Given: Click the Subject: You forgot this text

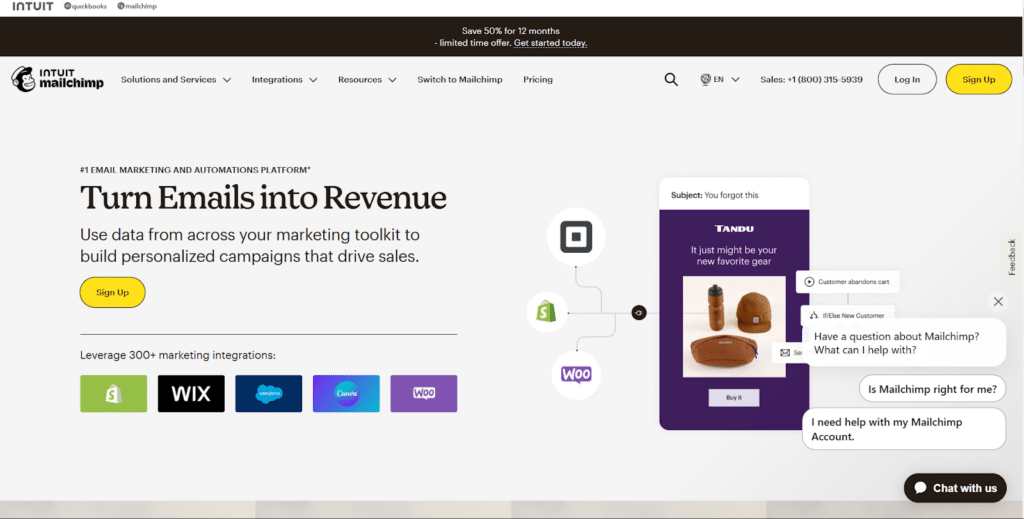Looking at the screenshot, I should pyautogui.click(x=714, y=195).
